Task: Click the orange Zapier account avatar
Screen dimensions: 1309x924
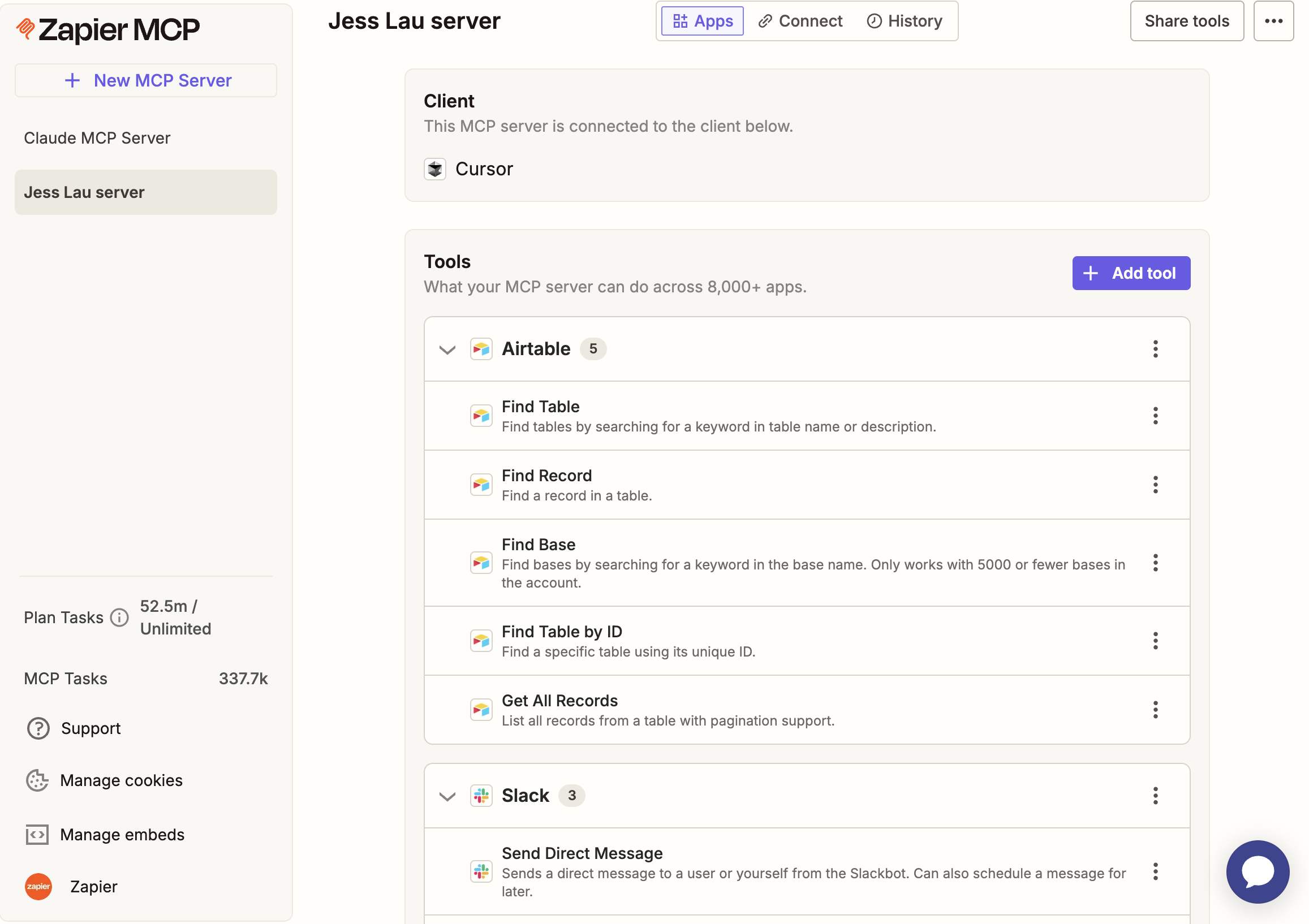Action: pos(38,886)
